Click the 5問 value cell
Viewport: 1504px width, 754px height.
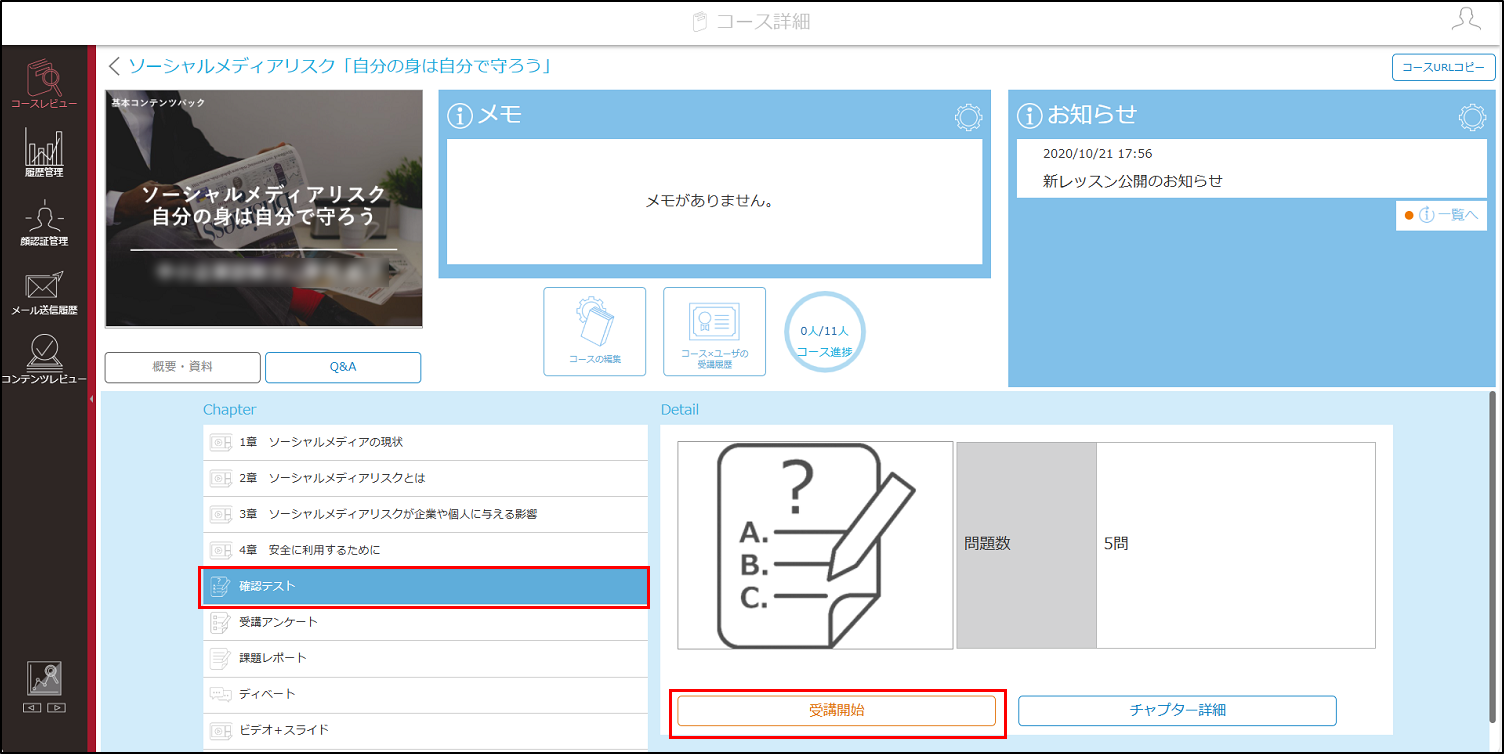coord(1236,545)
